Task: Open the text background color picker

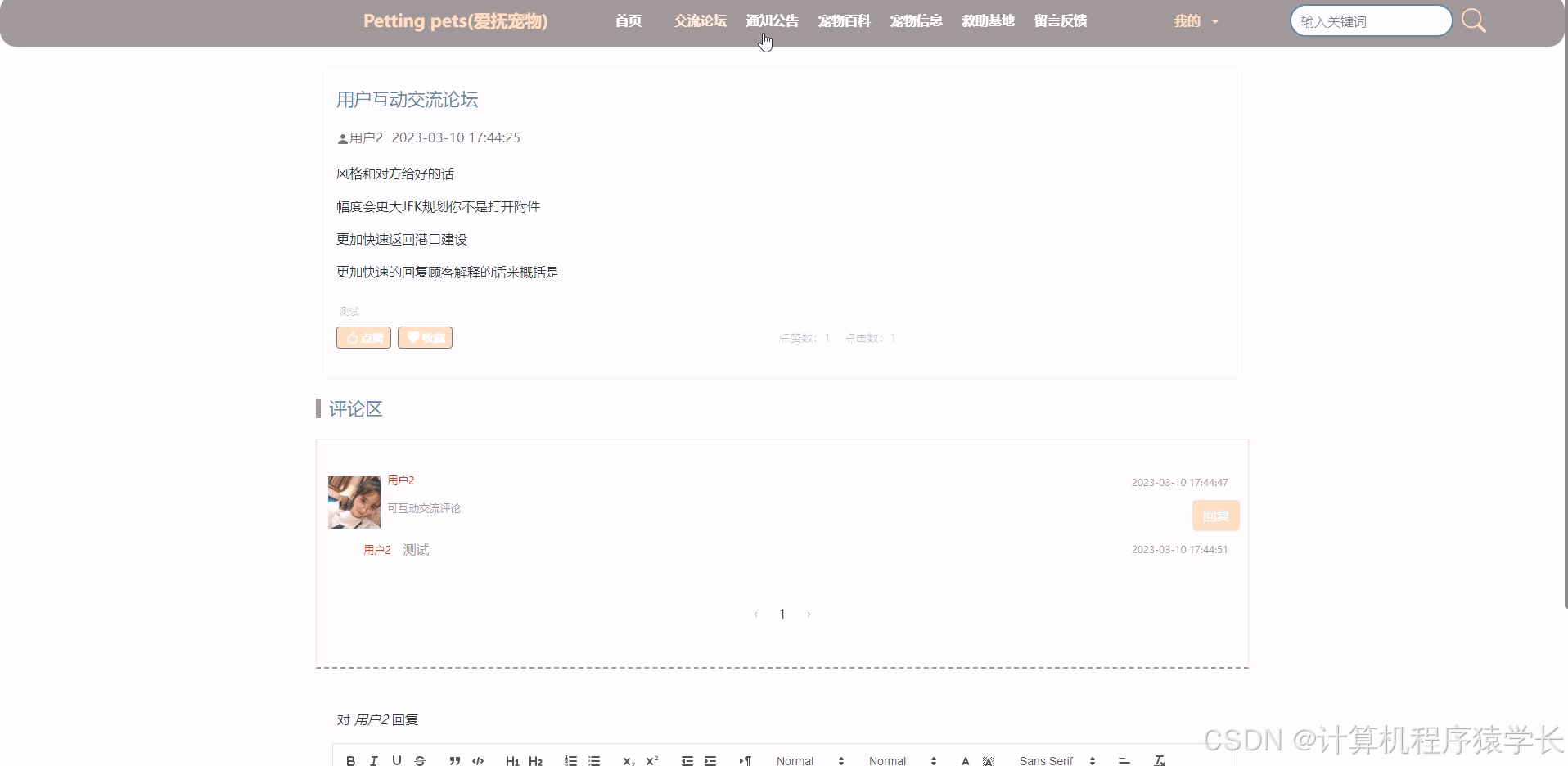Action: point(989,760)
